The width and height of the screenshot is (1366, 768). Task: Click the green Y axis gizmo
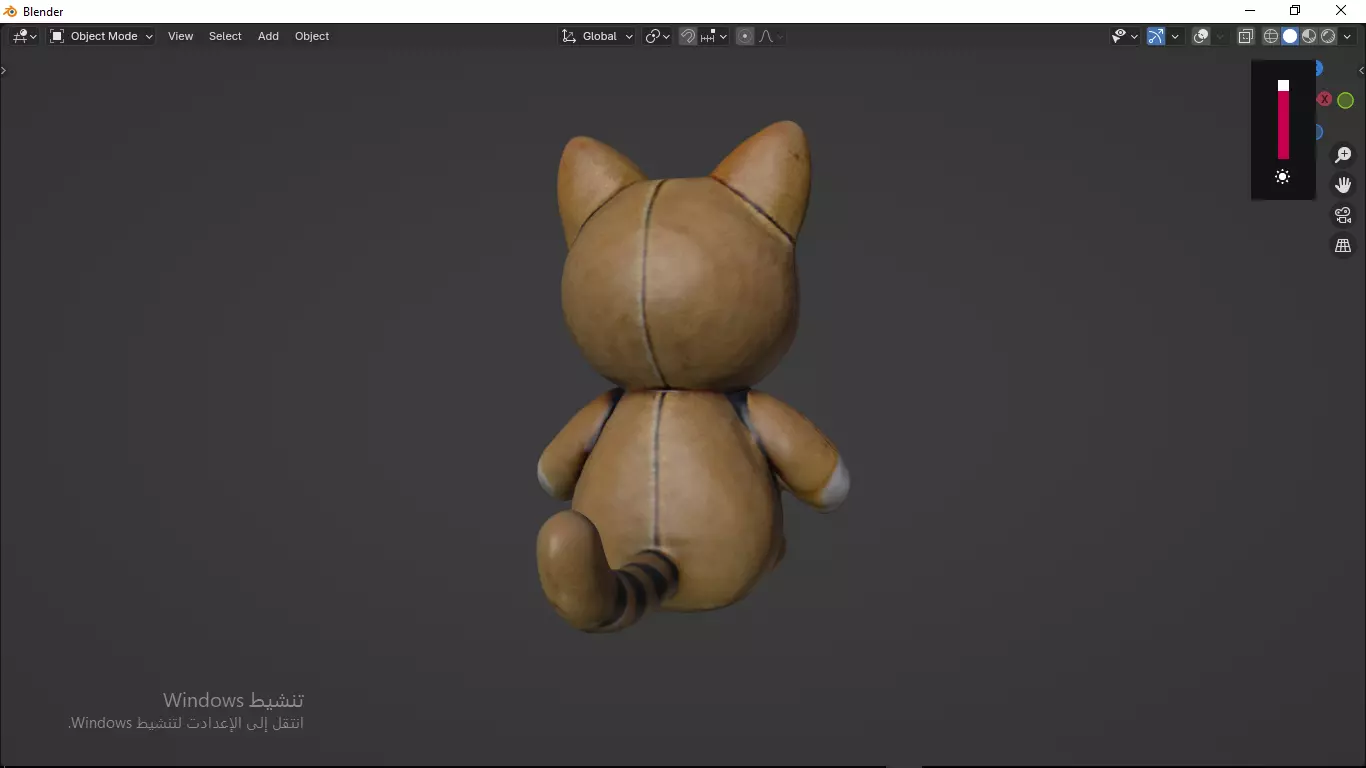1346,100
